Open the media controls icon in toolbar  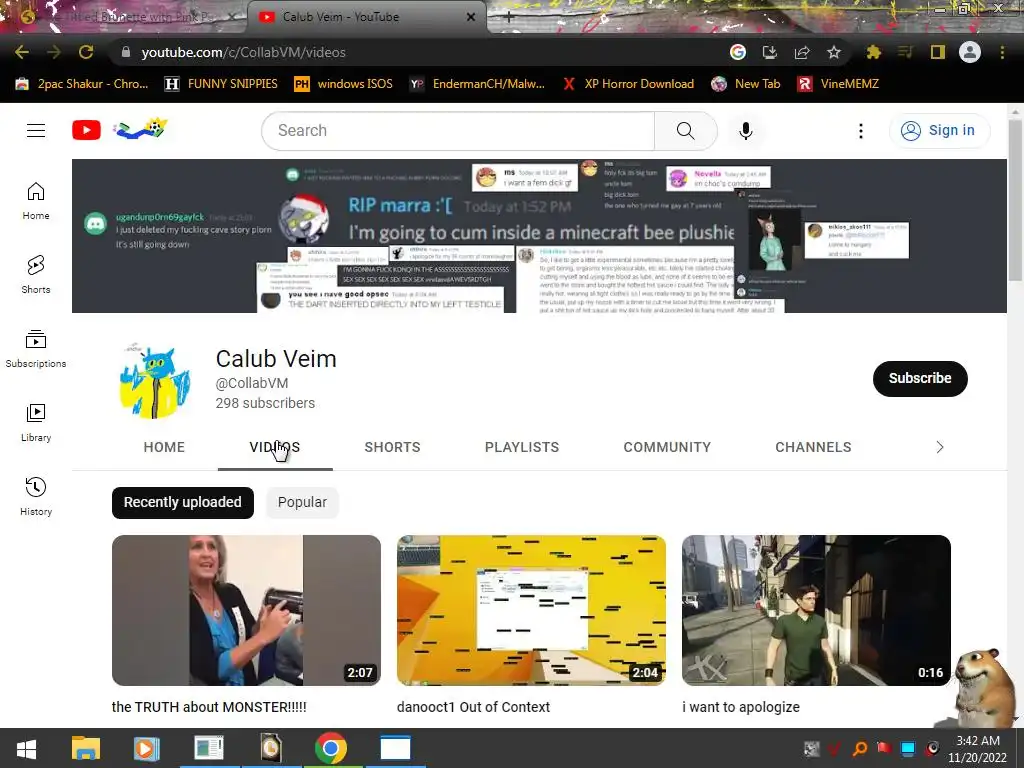point(906,52)
